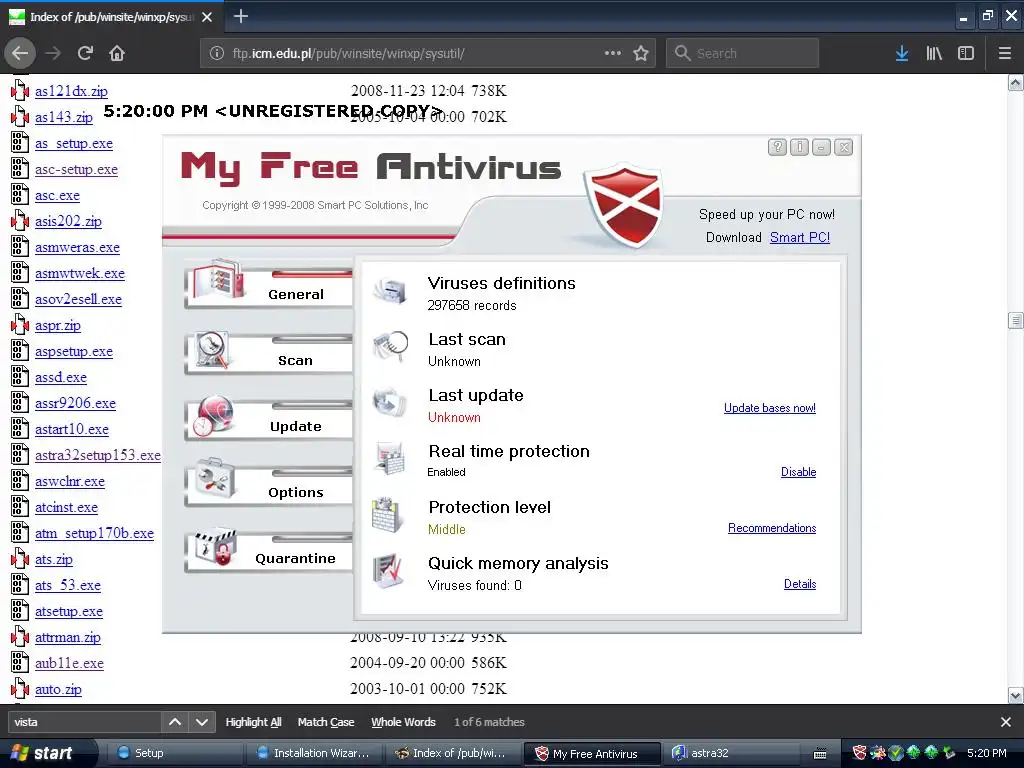Open the atm_setup170b.exe file link
The height and width of the screenshot is (768, 1024).
tap(95, 533)
